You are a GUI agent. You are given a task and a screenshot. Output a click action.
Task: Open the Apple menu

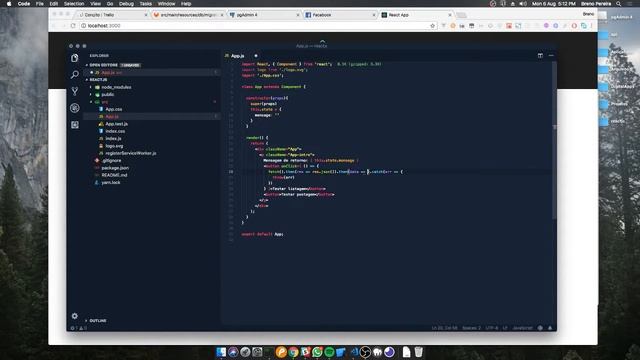[x=9, y=4]
